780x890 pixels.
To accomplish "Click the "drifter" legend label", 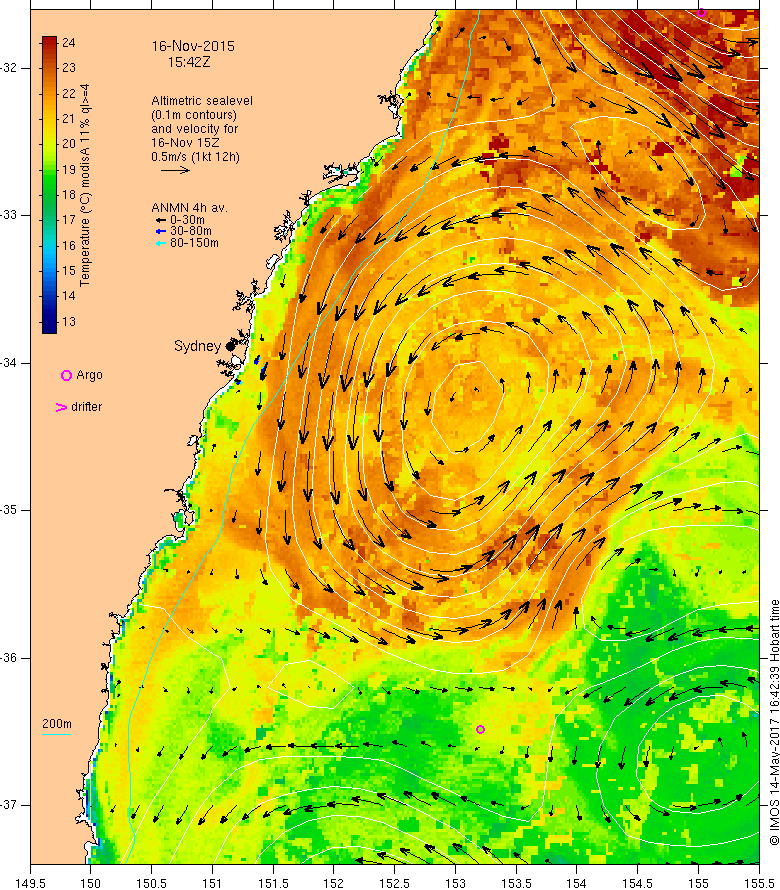I will tap(86, 407).
